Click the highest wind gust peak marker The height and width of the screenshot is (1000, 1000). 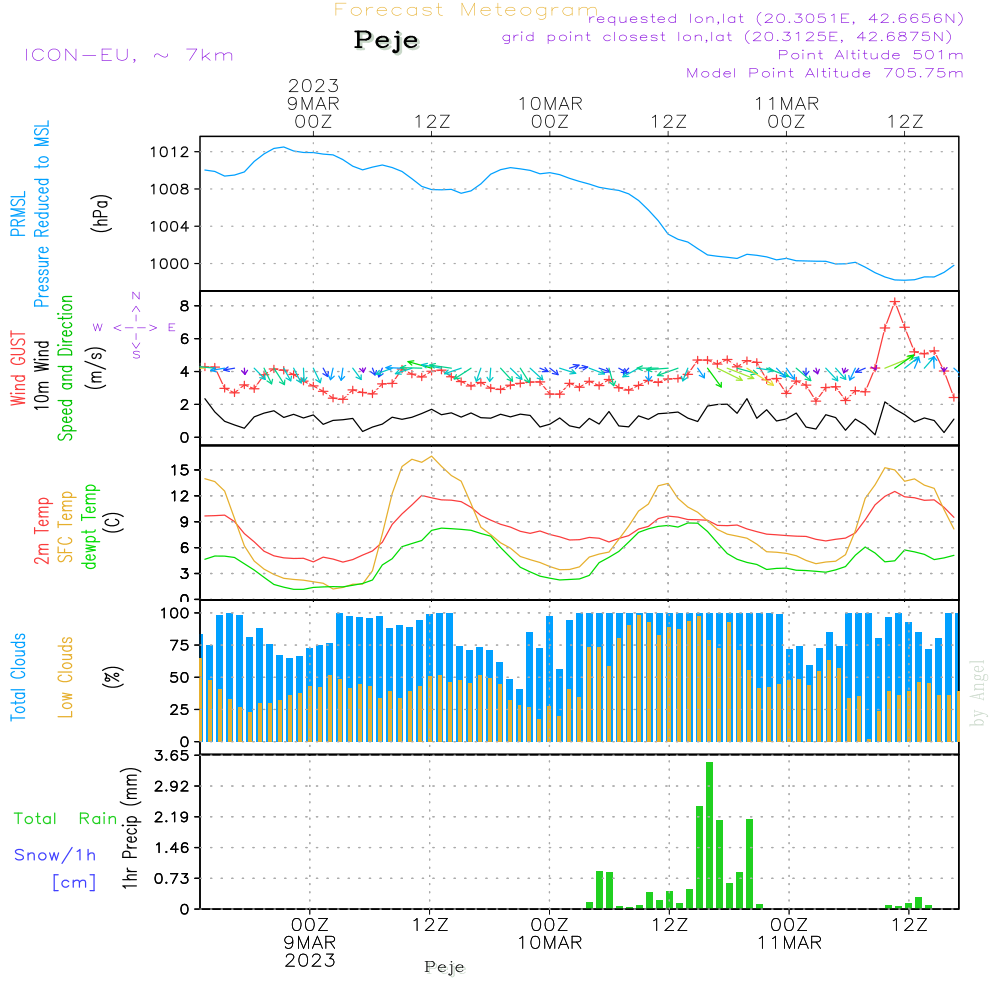click(x=894, y=301)
